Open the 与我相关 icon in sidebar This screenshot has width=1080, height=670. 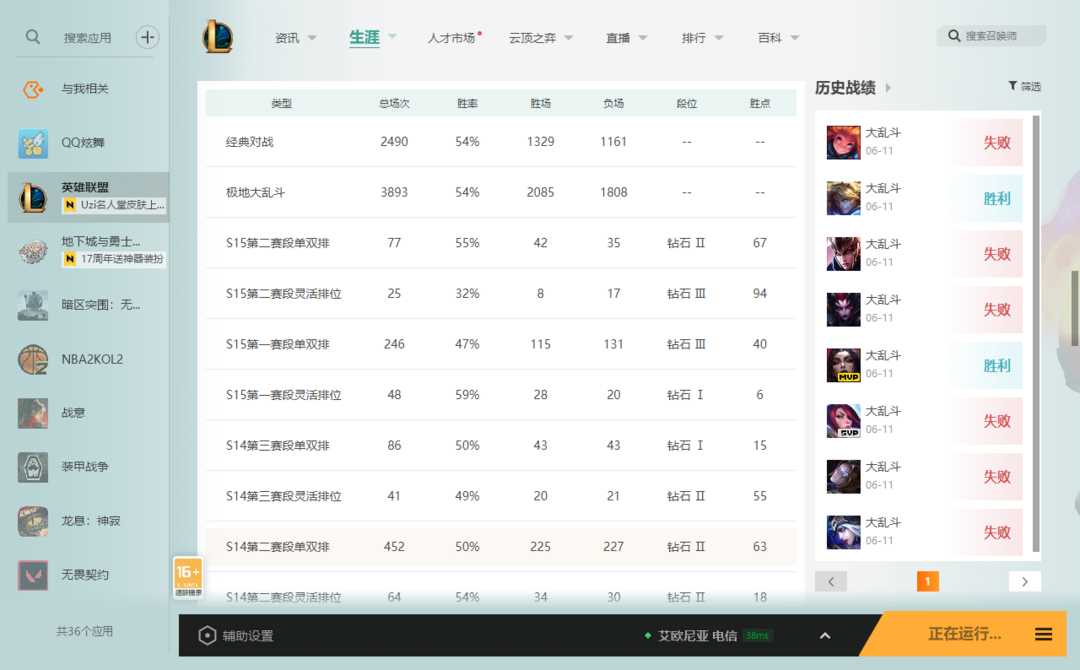point(33,89)
